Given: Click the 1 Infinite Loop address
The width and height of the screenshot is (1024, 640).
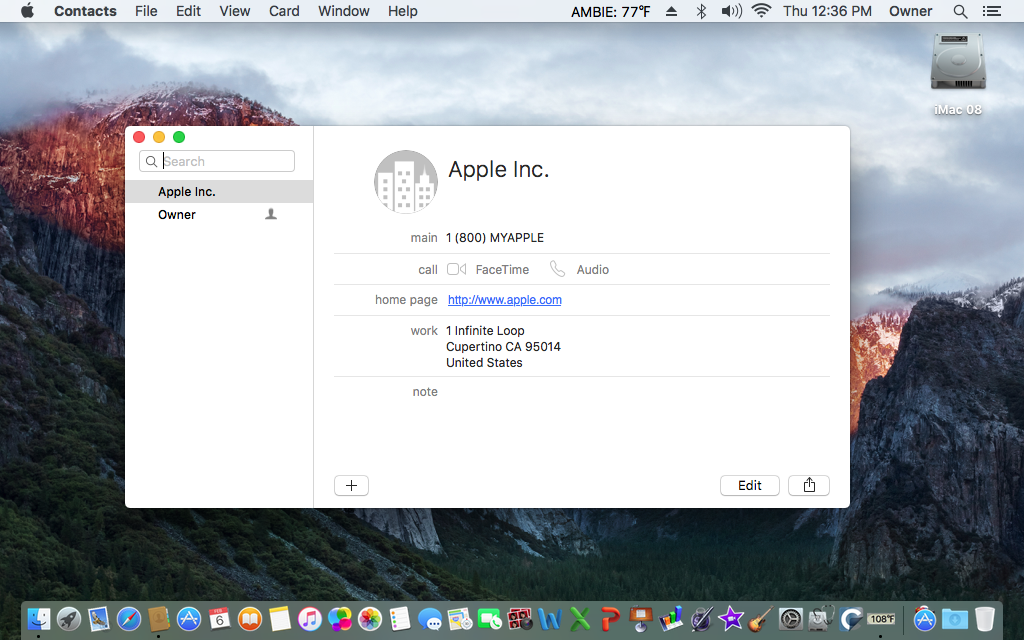Looking at the screenshot, I should (503, 346).
